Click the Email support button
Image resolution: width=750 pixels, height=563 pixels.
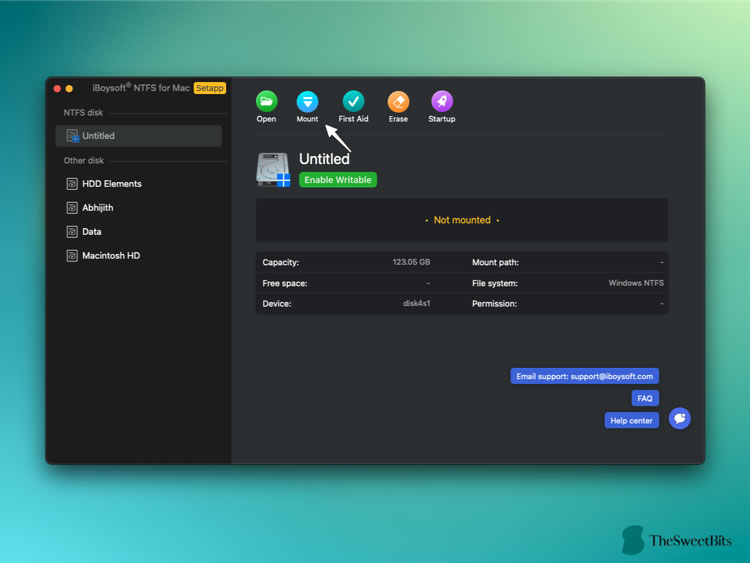(585, 376)
